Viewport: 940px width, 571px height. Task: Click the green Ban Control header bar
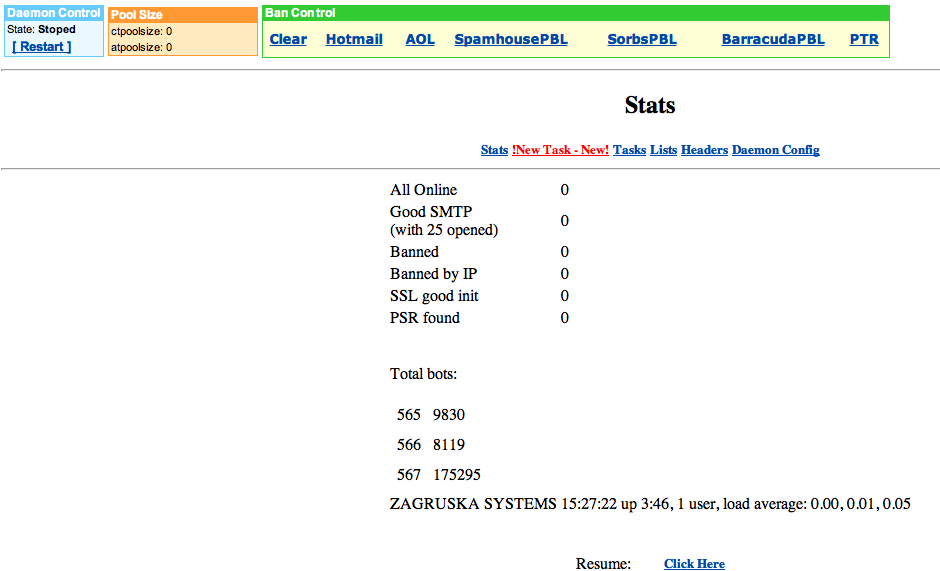pyautogui.click(x=576, y=13)
